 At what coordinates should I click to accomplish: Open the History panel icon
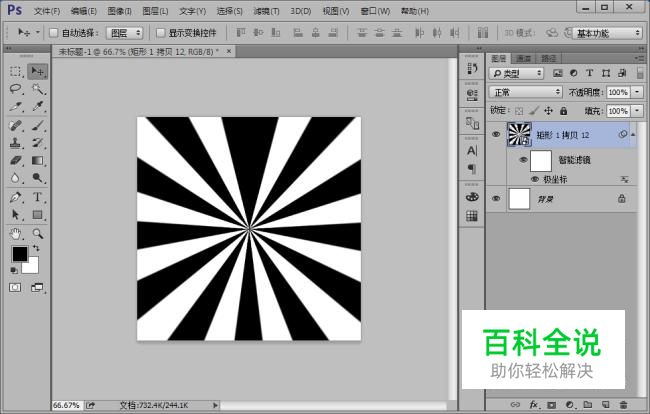472,68
